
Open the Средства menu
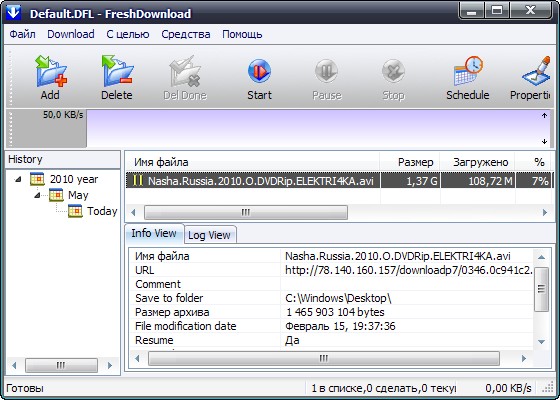point(186,34)
